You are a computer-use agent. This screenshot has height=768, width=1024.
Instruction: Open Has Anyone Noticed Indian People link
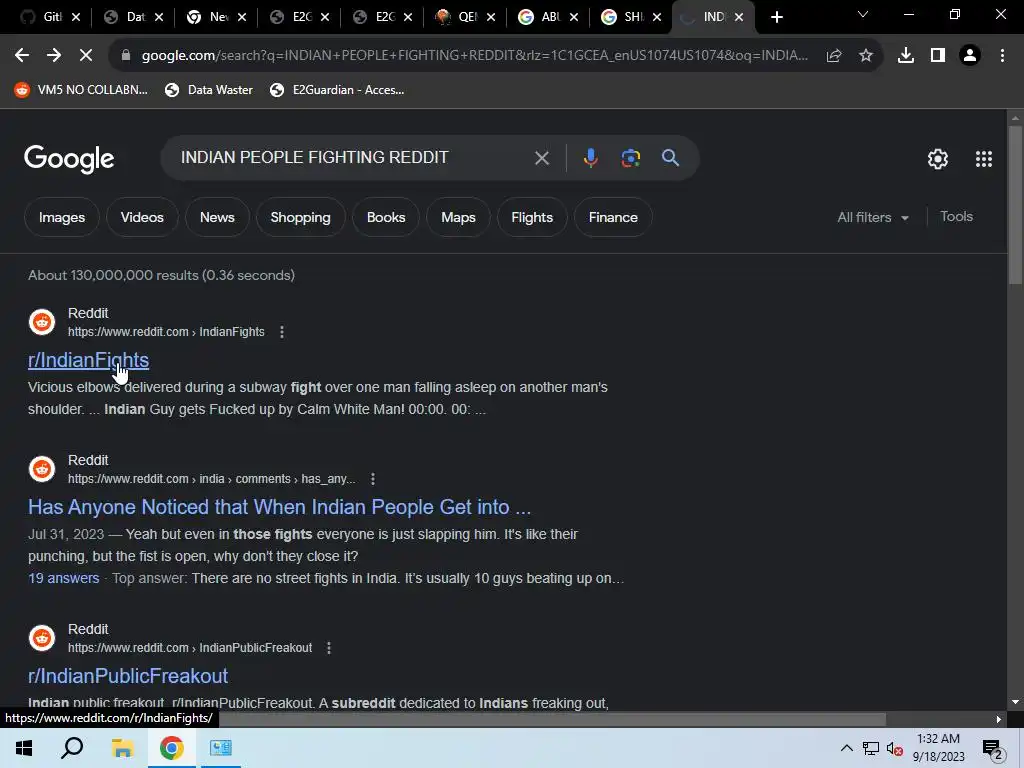280,507
